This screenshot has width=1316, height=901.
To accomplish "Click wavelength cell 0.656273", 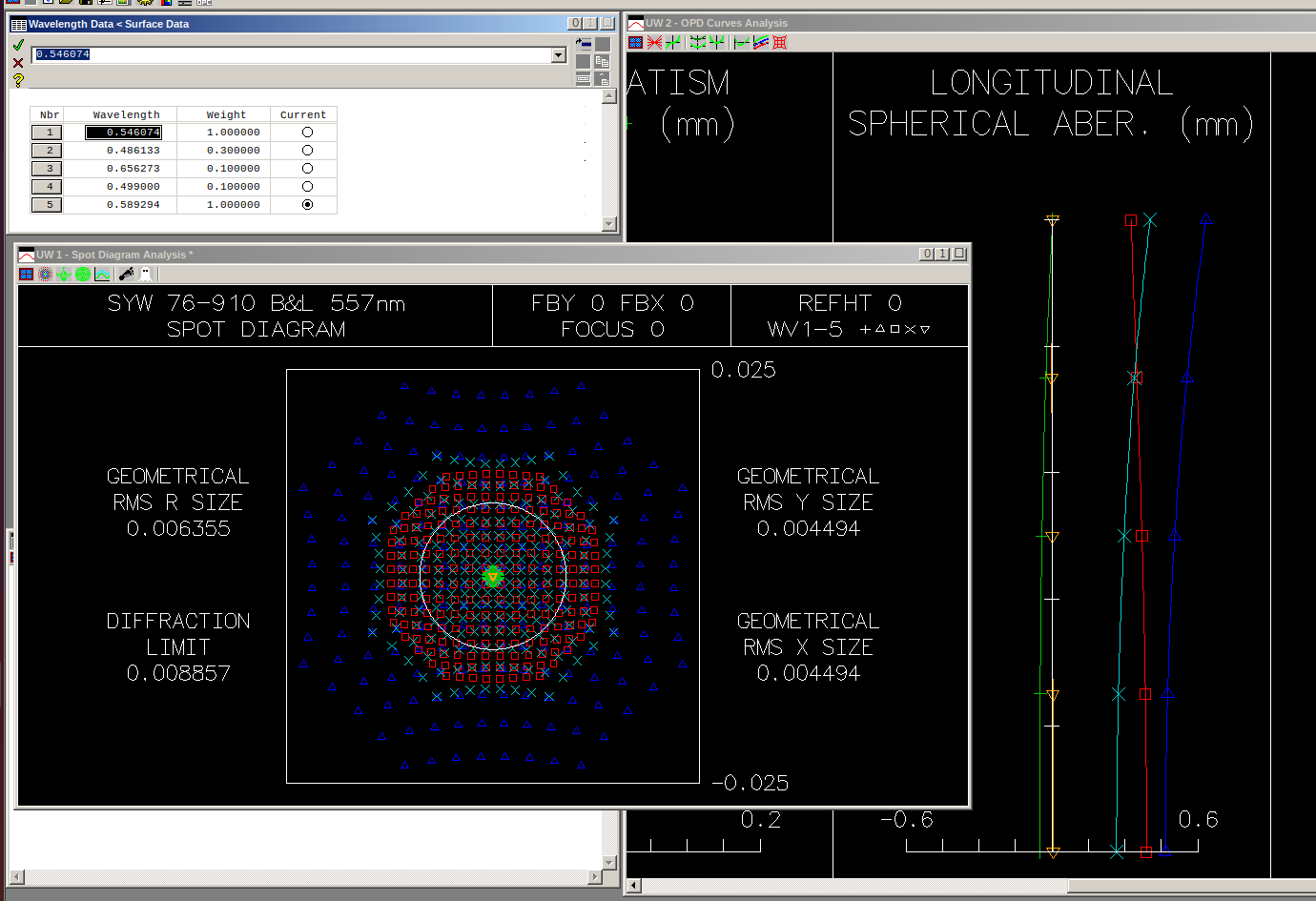I will (x=123, y=169).
